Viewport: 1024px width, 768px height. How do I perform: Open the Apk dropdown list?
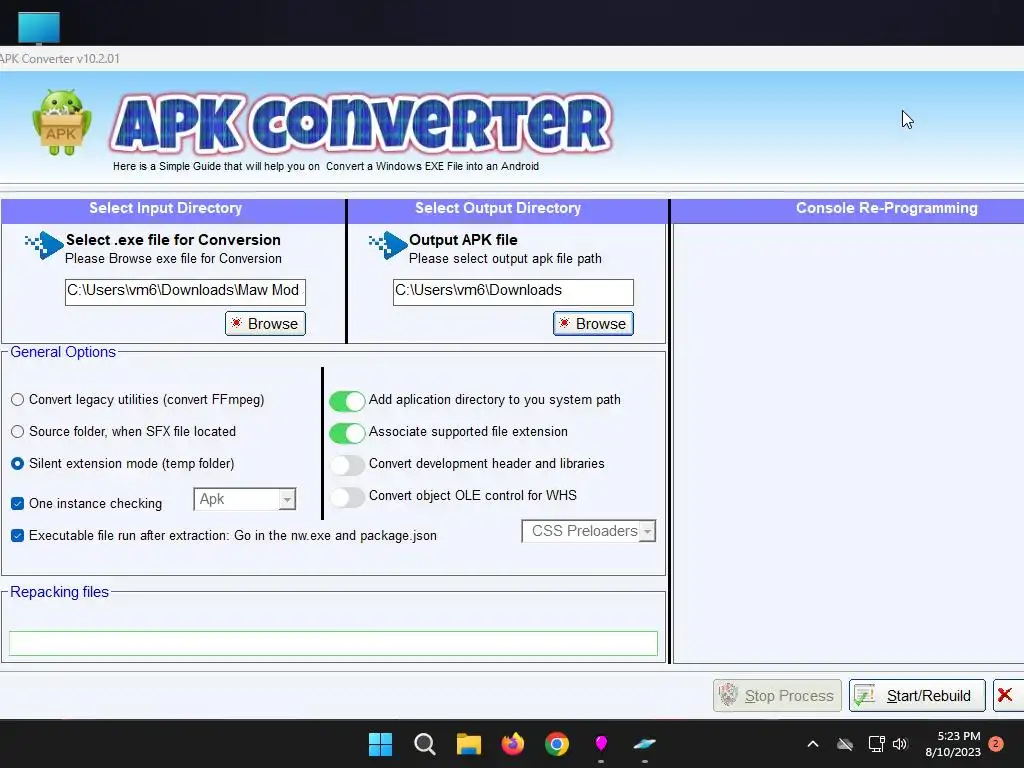287,500
